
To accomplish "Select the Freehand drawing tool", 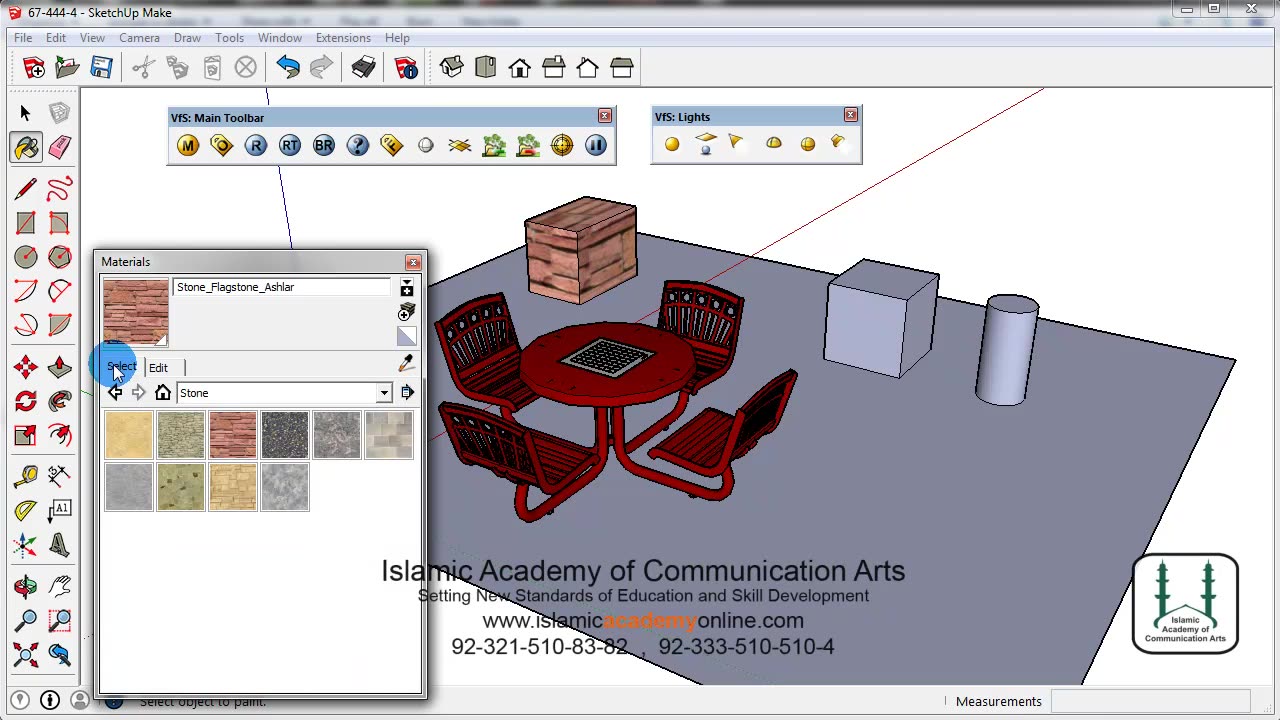I will click(59, 188).
